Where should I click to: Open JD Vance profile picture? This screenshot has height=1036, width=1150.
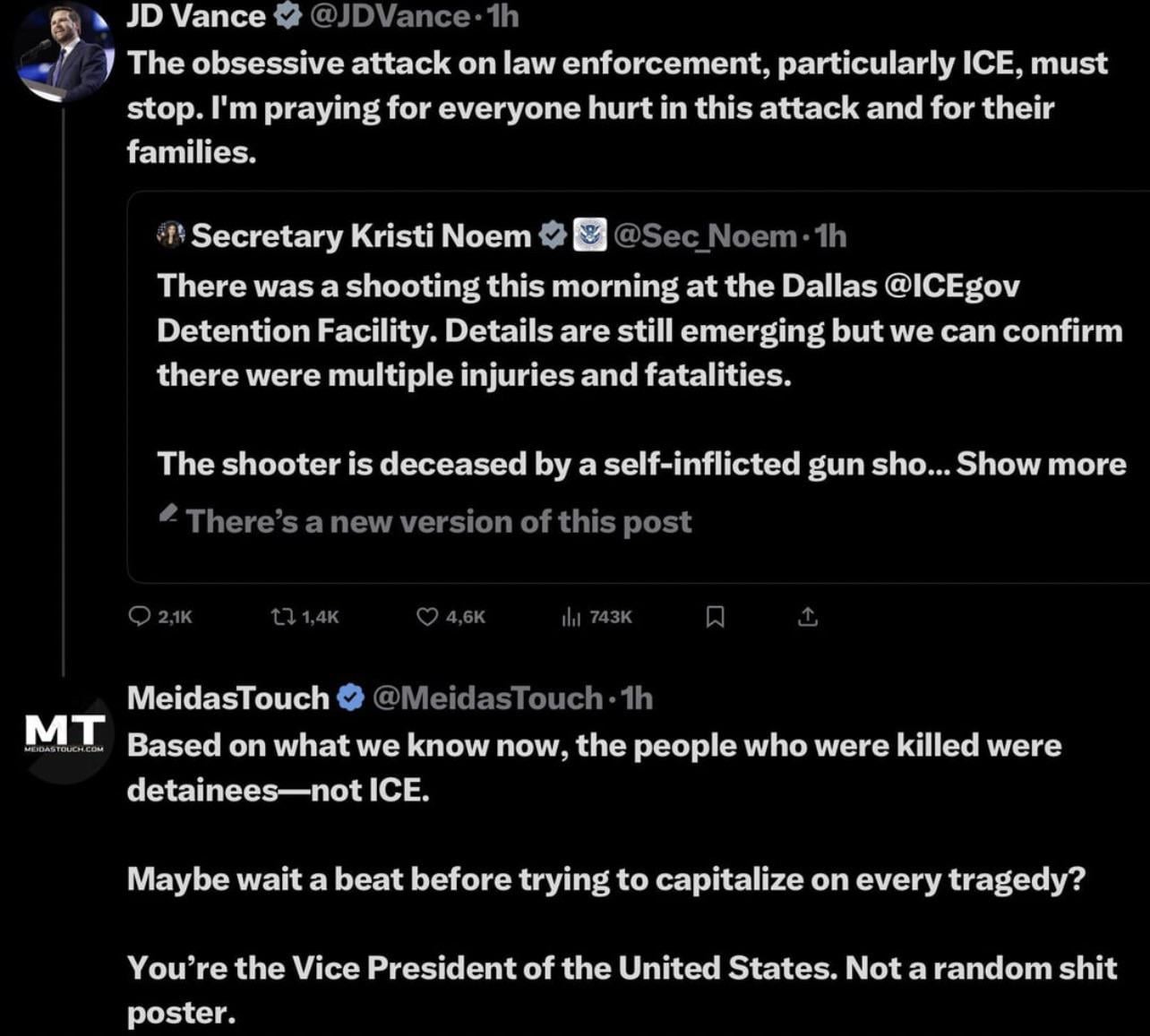point(65,53)
